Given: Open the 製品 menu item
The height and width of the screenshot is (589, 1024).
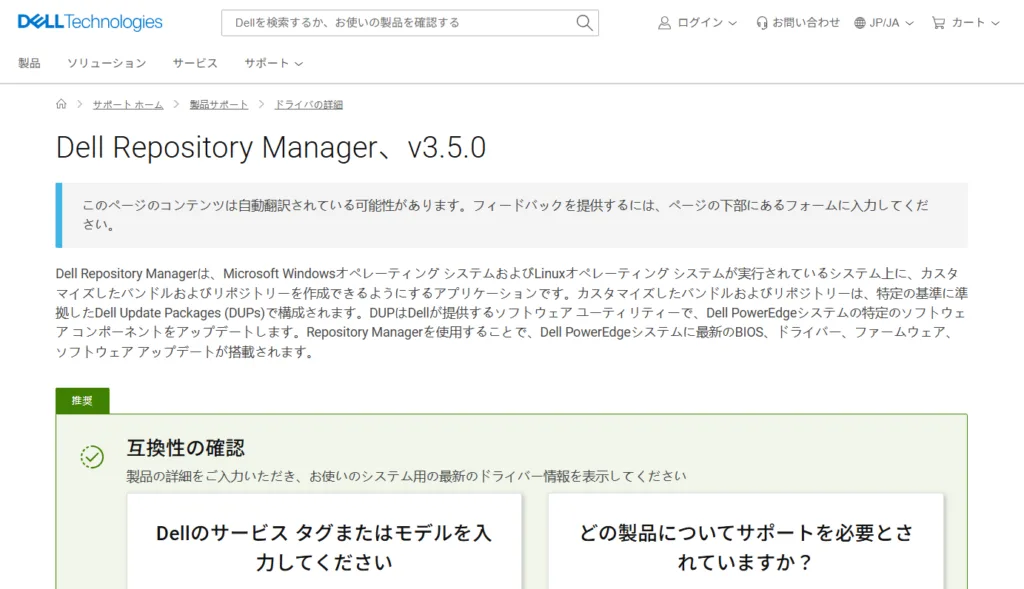Looking at the screenshot, I should tap(29, 63).
